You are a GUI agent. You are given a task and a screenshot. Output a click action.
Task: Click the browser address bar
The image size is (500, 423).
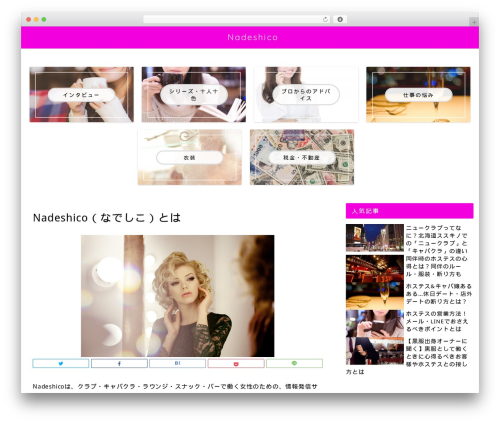tap(236, 19)
